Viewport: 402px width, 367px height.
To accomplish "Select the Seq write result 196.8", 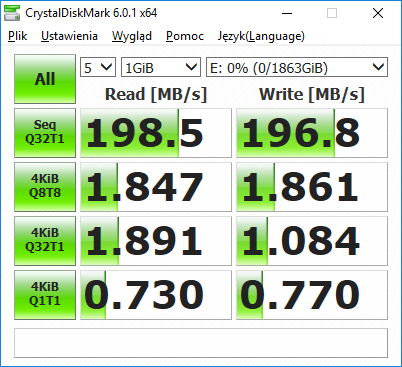I will 312,133.
